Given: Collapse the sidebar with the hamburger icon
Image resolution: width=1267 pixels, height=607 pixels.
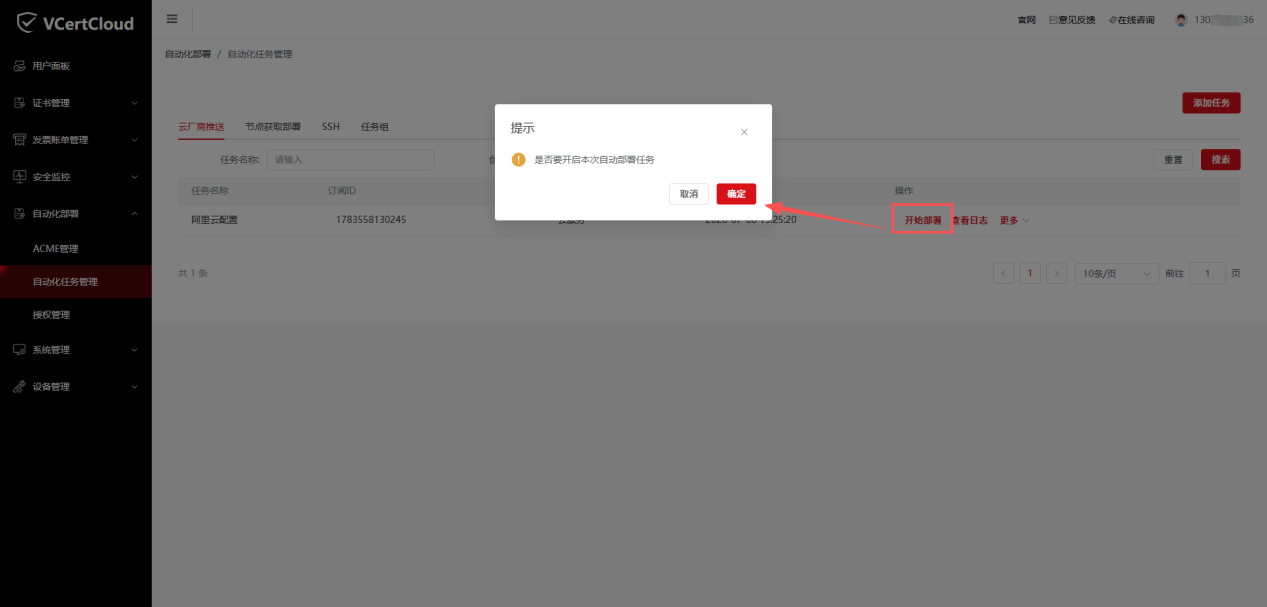Looking at the screenshot, I should (x=172, y=19).
